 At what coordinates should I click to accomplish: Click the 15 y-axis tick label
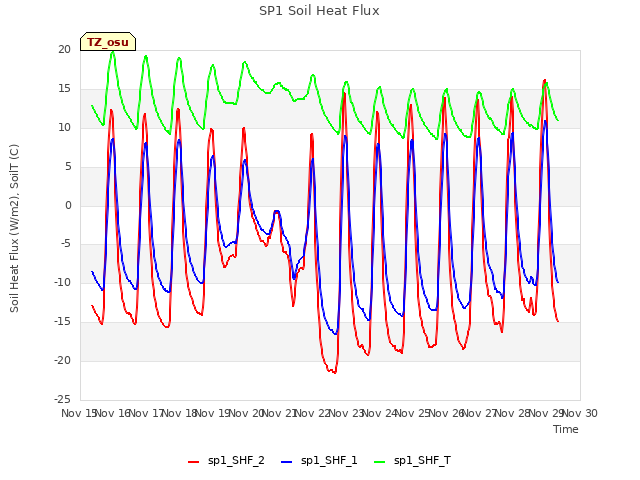[64, 89]
